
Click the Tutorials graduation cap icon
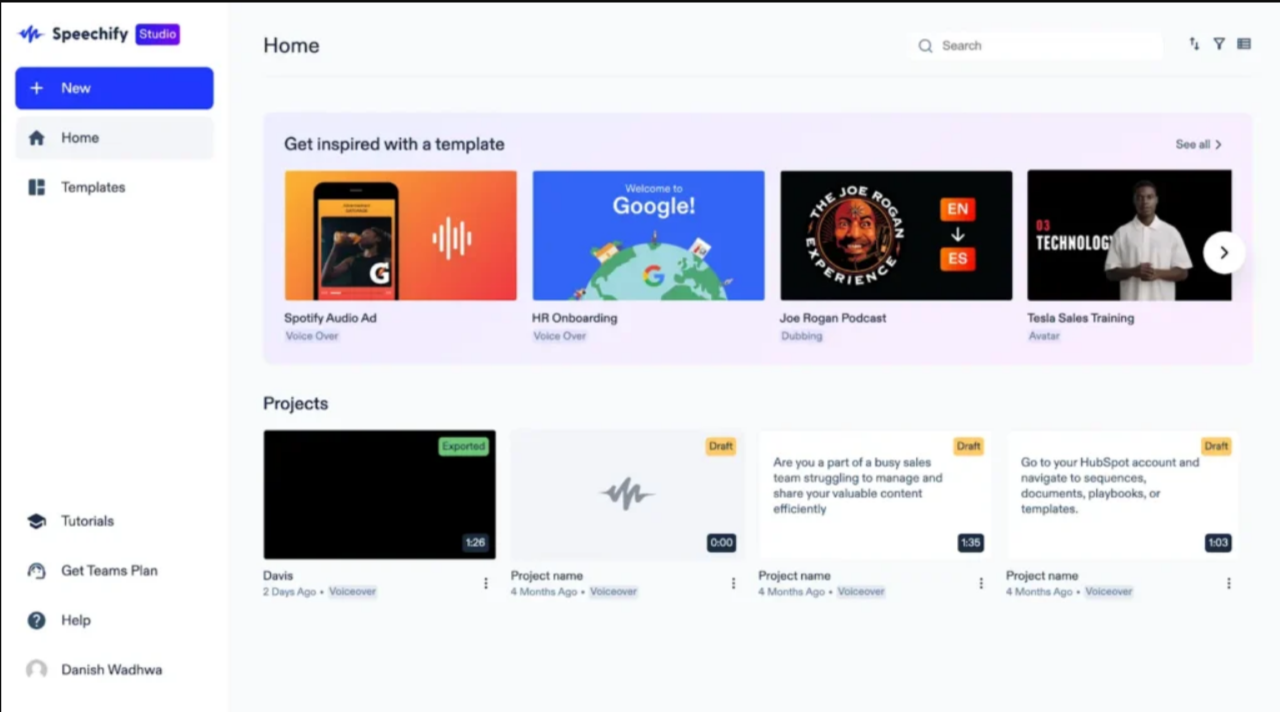coord(37,521)
